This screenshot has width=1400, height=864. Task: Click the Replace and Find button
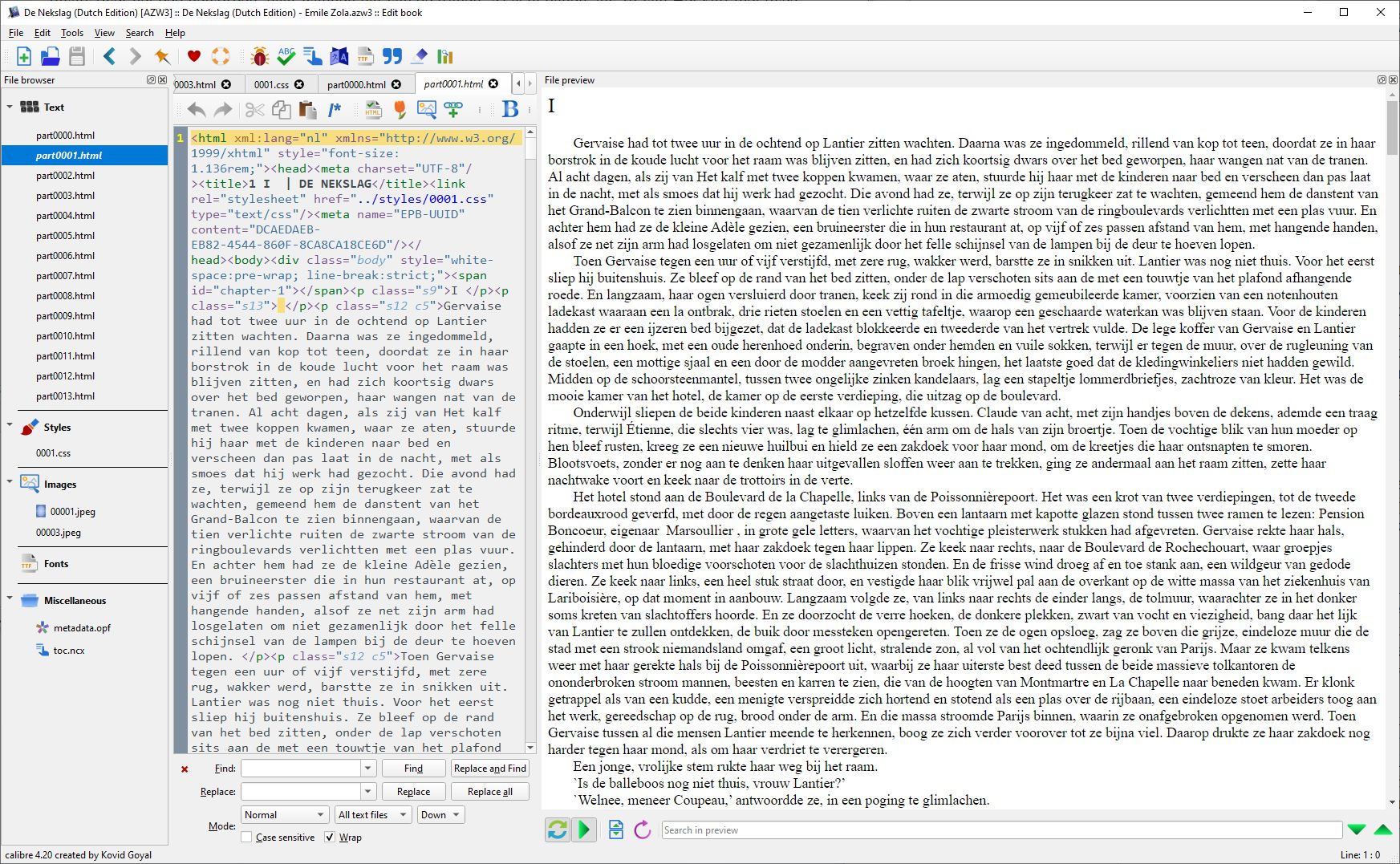coord(490,769)
